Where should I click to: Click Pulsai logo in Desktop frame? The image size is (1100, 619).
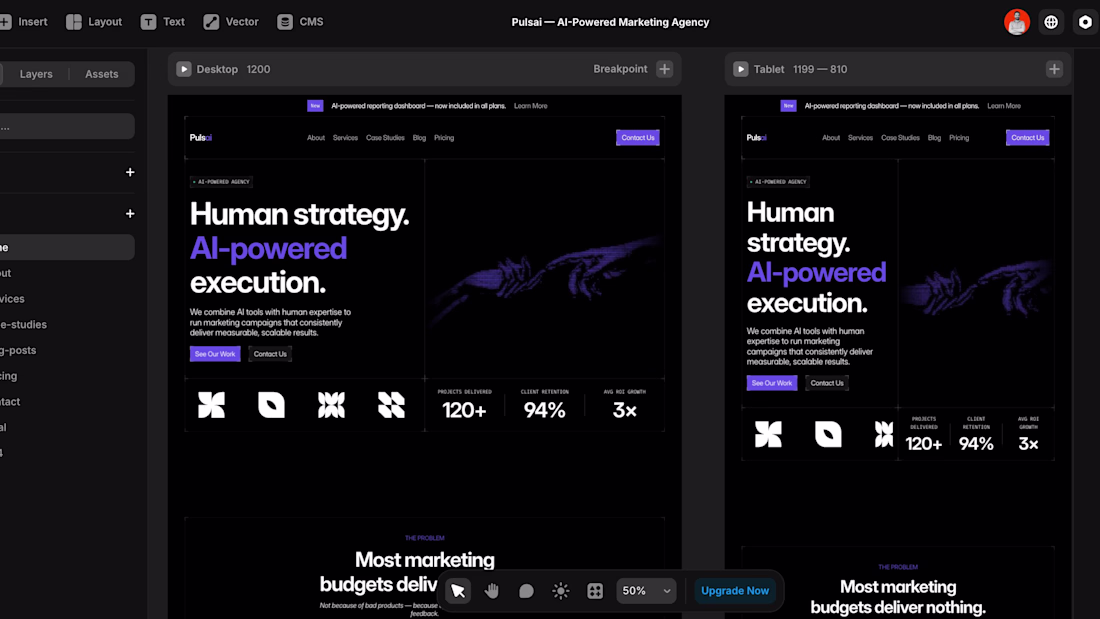click(201, 138)
